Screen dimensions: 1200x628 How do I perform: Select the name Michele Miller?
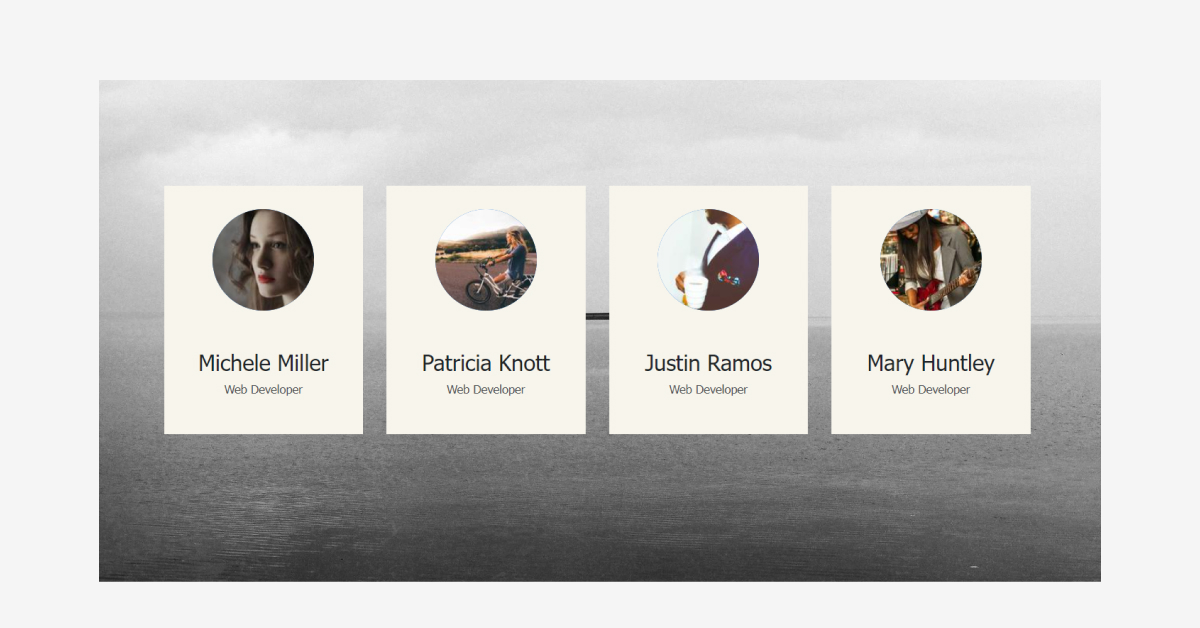click(263, 364)
